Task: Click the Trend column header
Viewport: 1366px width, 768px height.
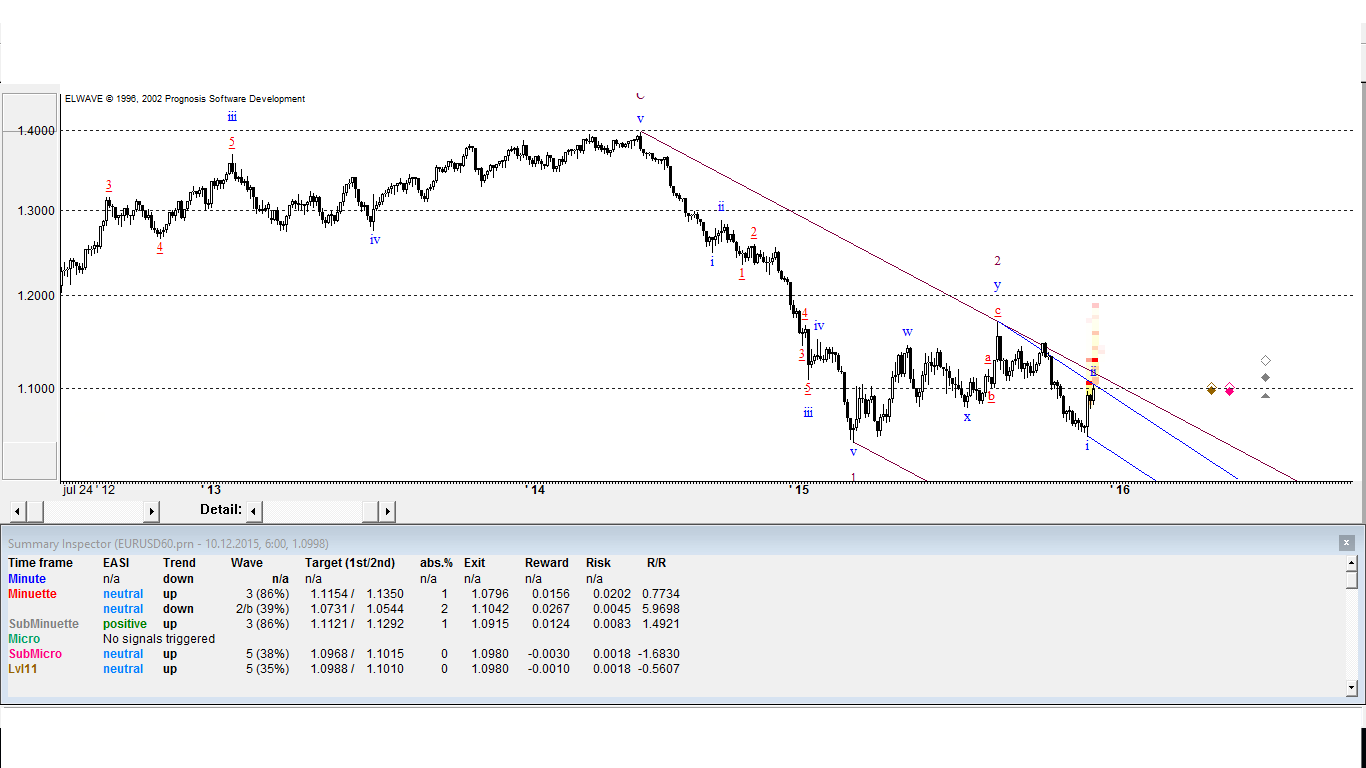Action: point(180,563)
